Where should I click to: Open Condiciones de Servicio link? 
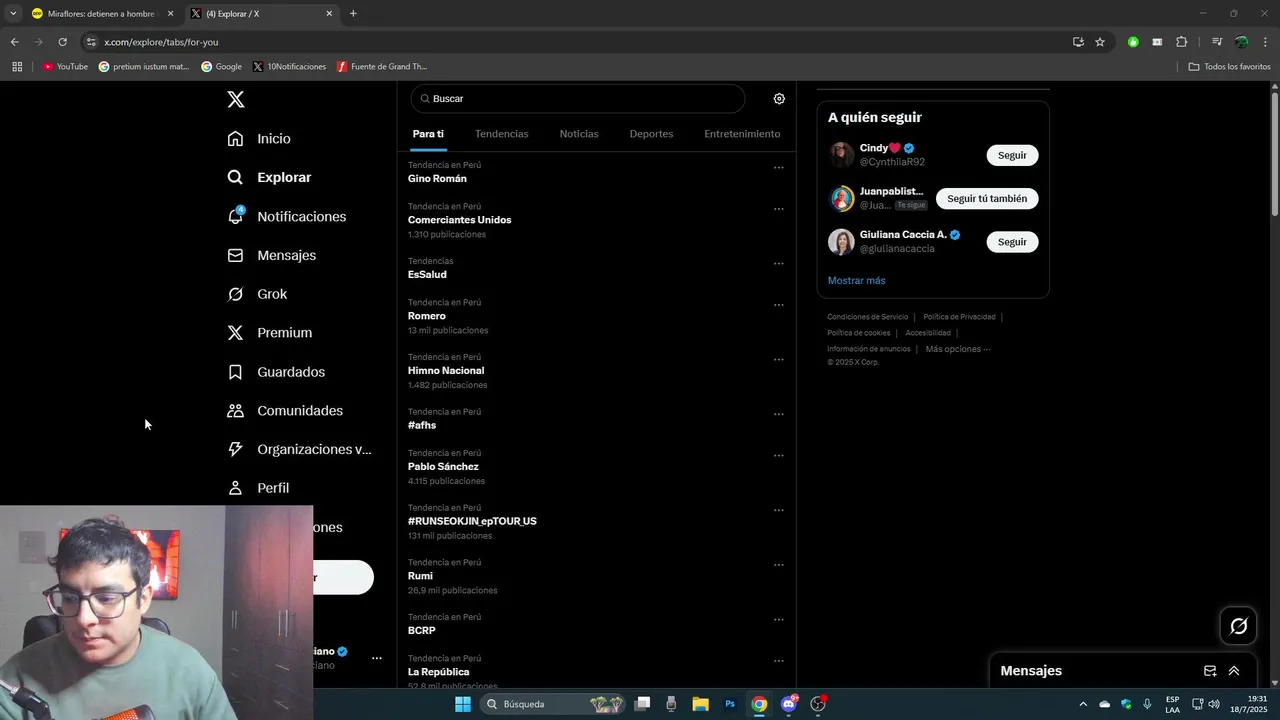click(867, 317)
